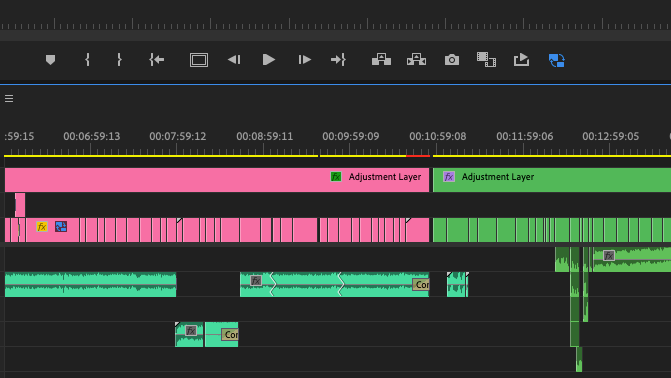Click the Go to In point button
The height and width of the screenshot is (378, 671).
click(x=157, y=60)
